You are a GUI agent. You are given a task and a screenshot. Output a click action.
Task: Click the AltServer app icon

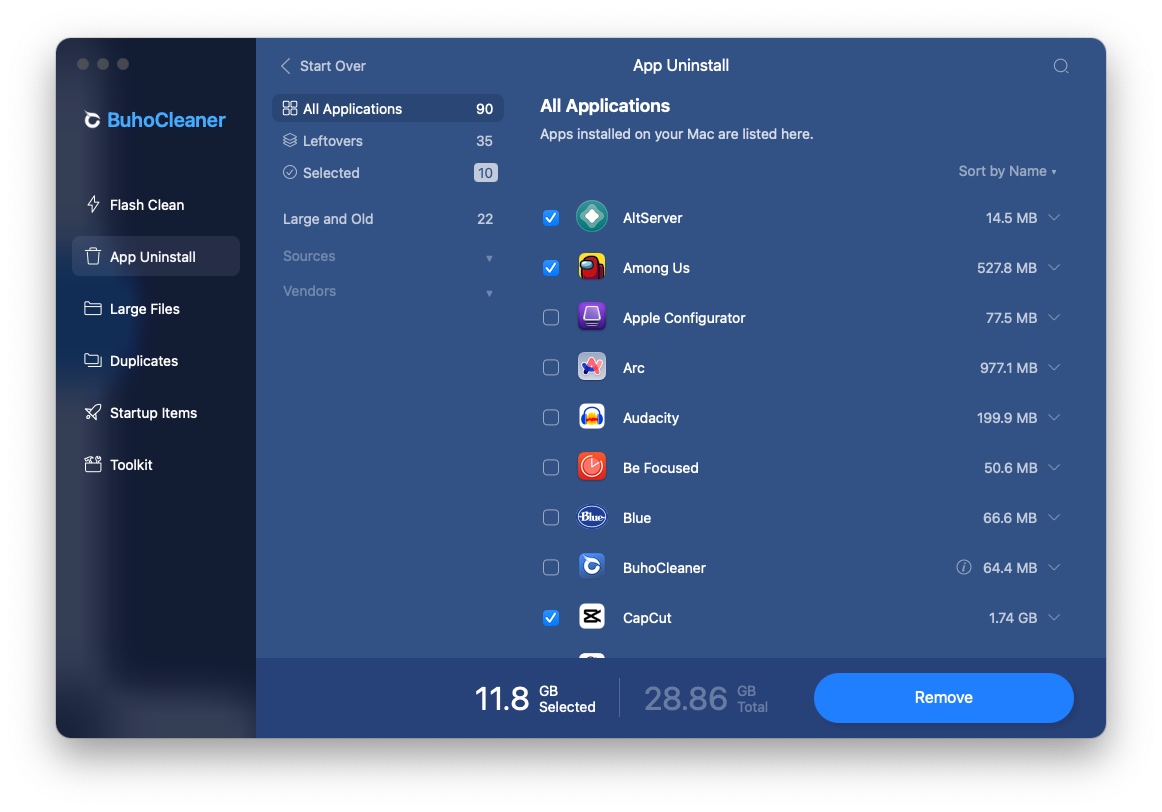point(591,216)
